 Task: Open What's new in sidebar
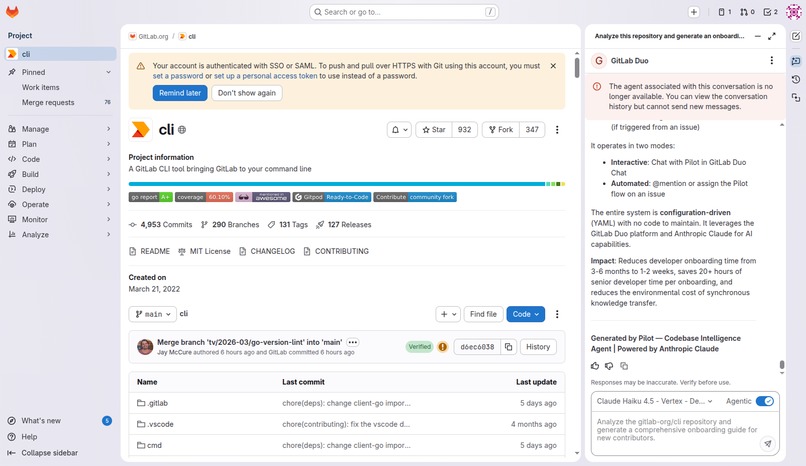point(61,421)
